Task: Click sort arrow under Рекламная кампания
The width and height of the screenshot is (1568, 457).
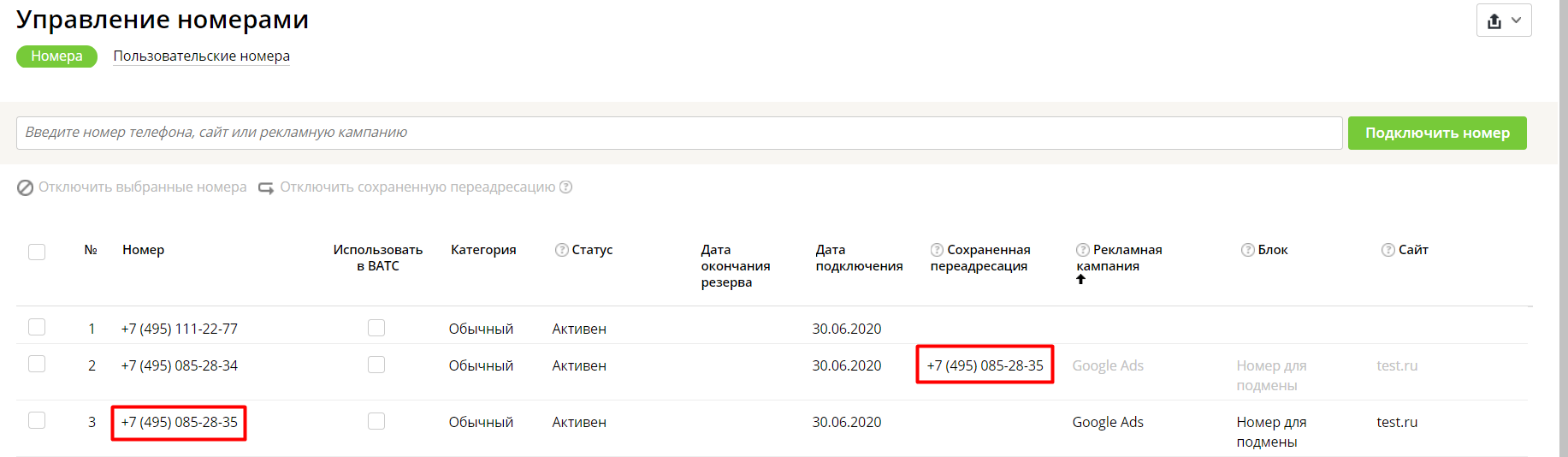Action: coord(1080,279)
